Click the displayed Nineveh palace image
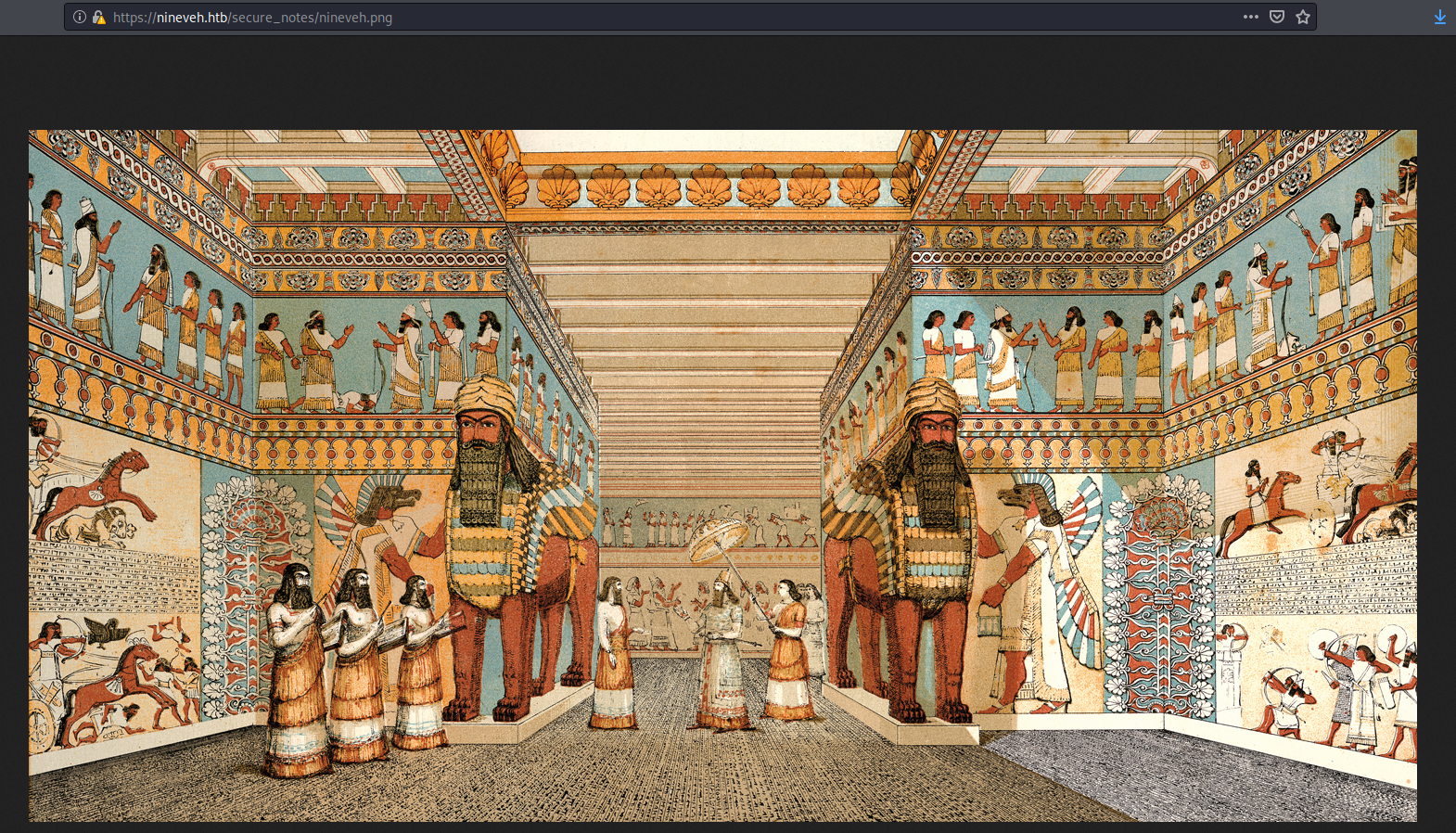 point(722,475)
